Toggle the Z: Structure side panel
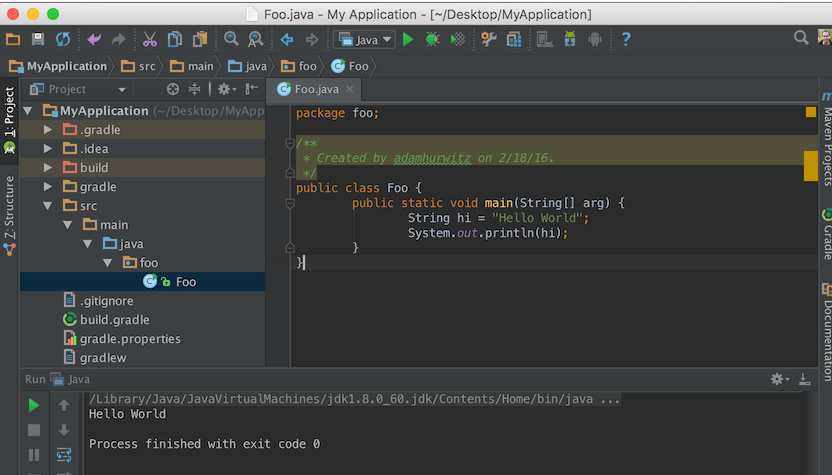 click(9, 208)
